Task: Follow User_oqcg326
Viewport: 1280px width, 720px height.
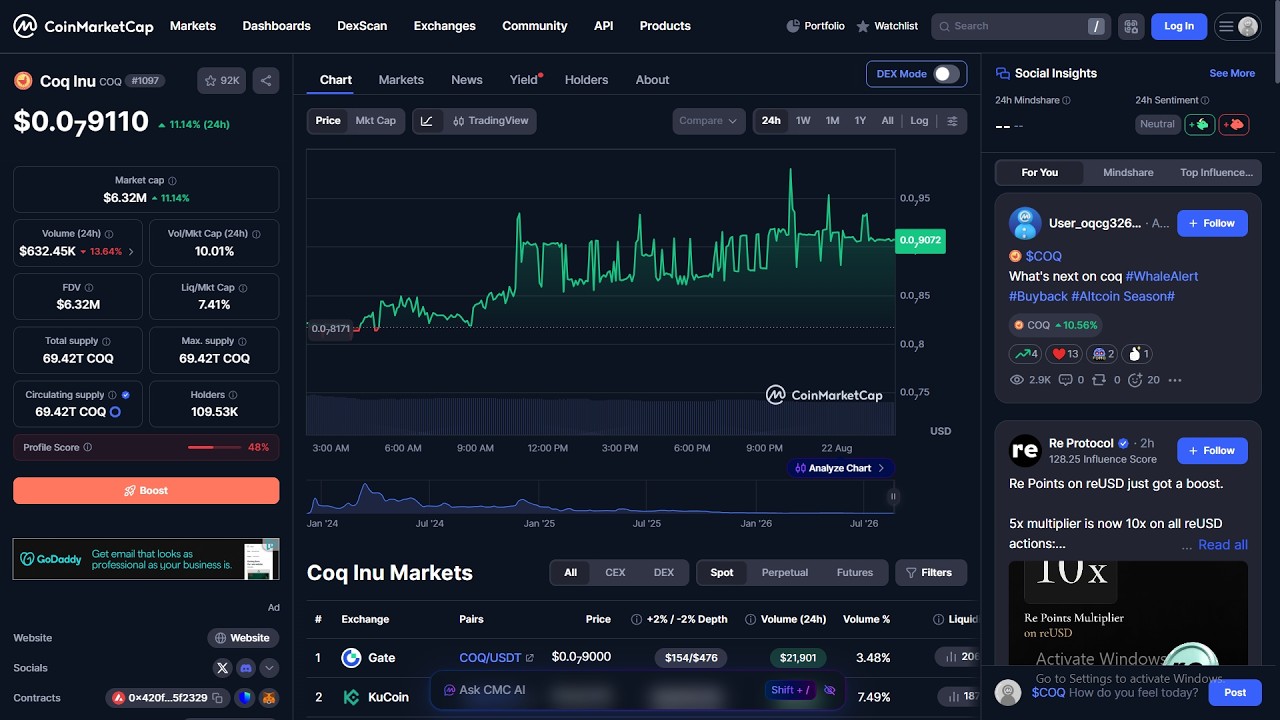Action: click(1212, 224)
